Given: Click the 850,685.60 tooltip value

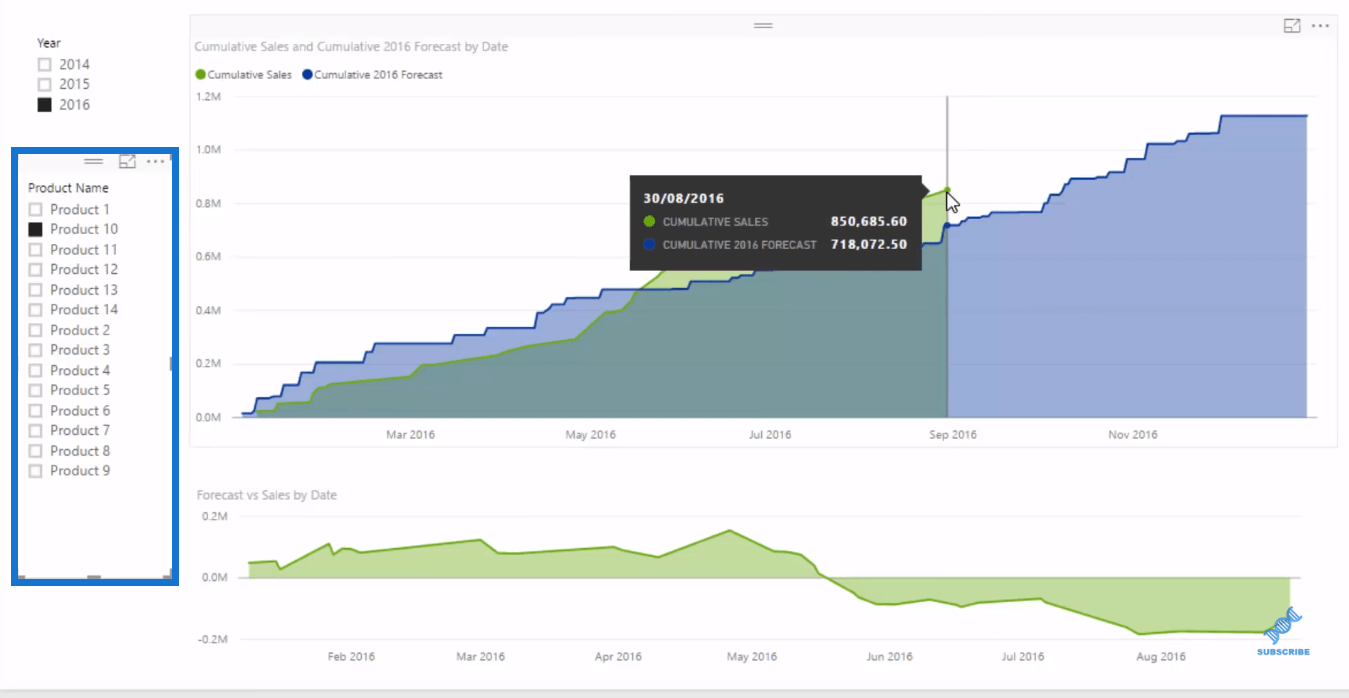Looking at the screenshot, I should [x=869, y=222].
